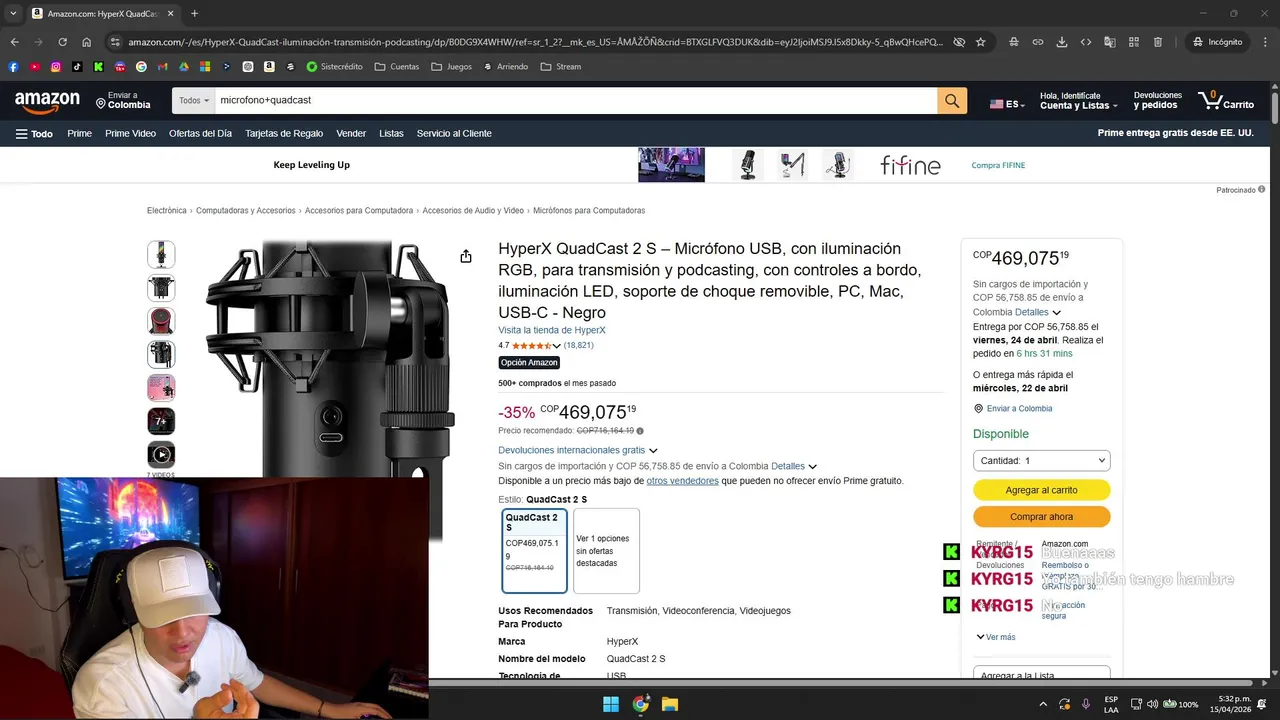Viewport: 1280px width, 720px height.
Task: Go to the Amazon home logo
Action: (x=47, y=101)
